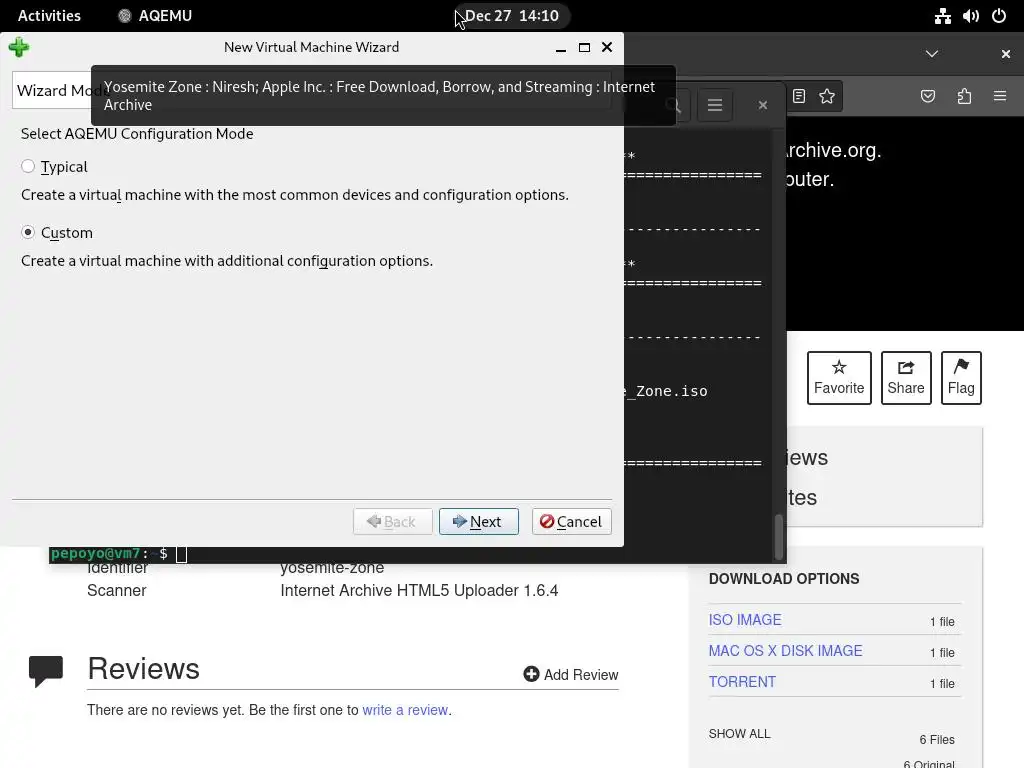Image resolution: width=1024 pixels, height=768 pixels.
Task: Click the Cancel button in the wizard
Action: pos(571,521)
